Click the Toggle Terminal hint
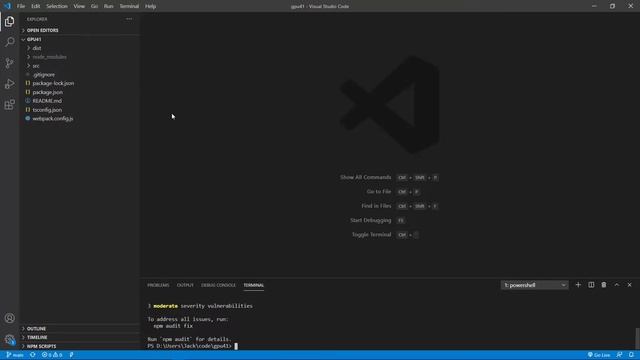This screenshot has width=640, height=360. (x=385, y=235)
